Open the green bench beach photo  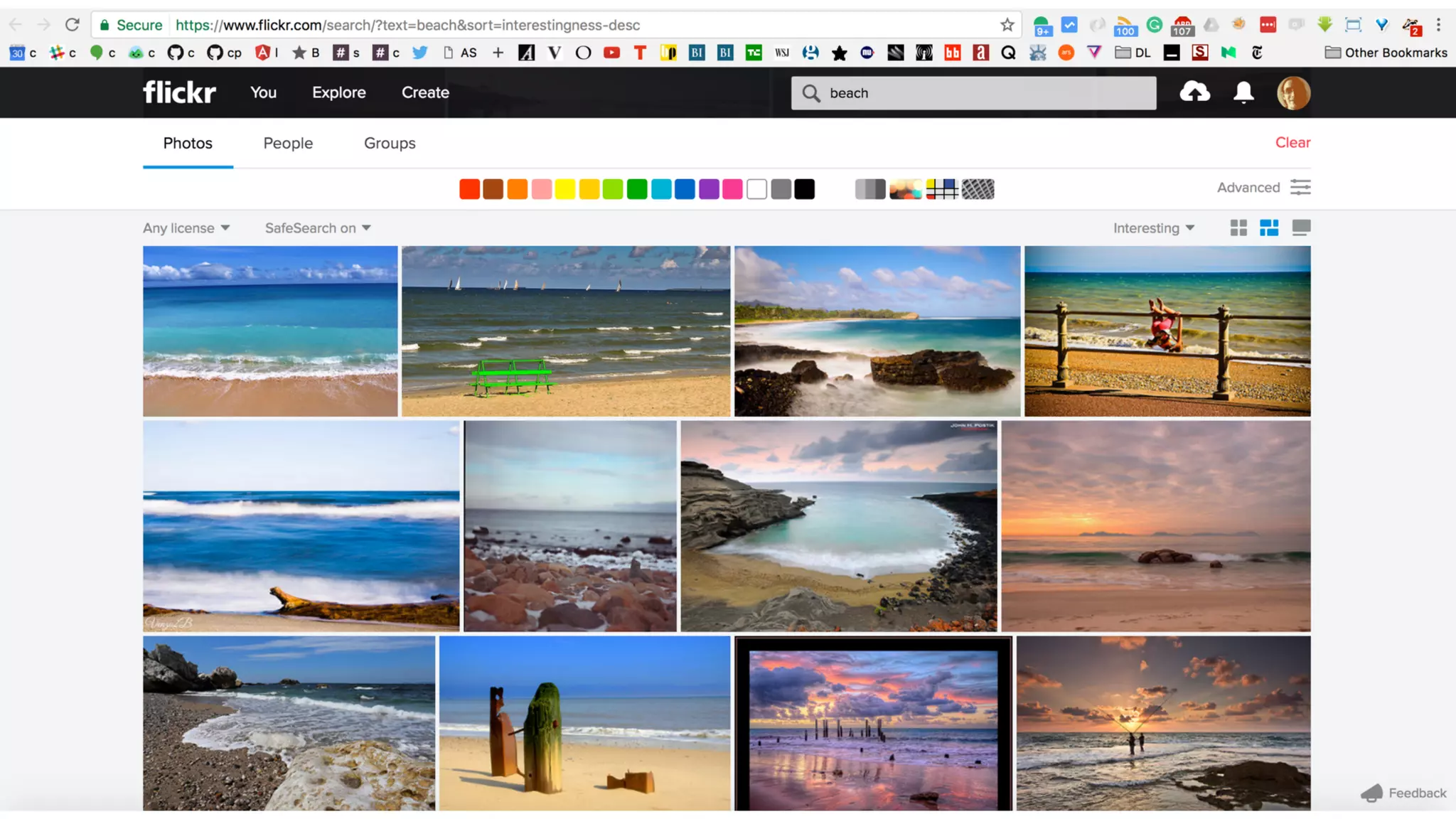(565, 331)
